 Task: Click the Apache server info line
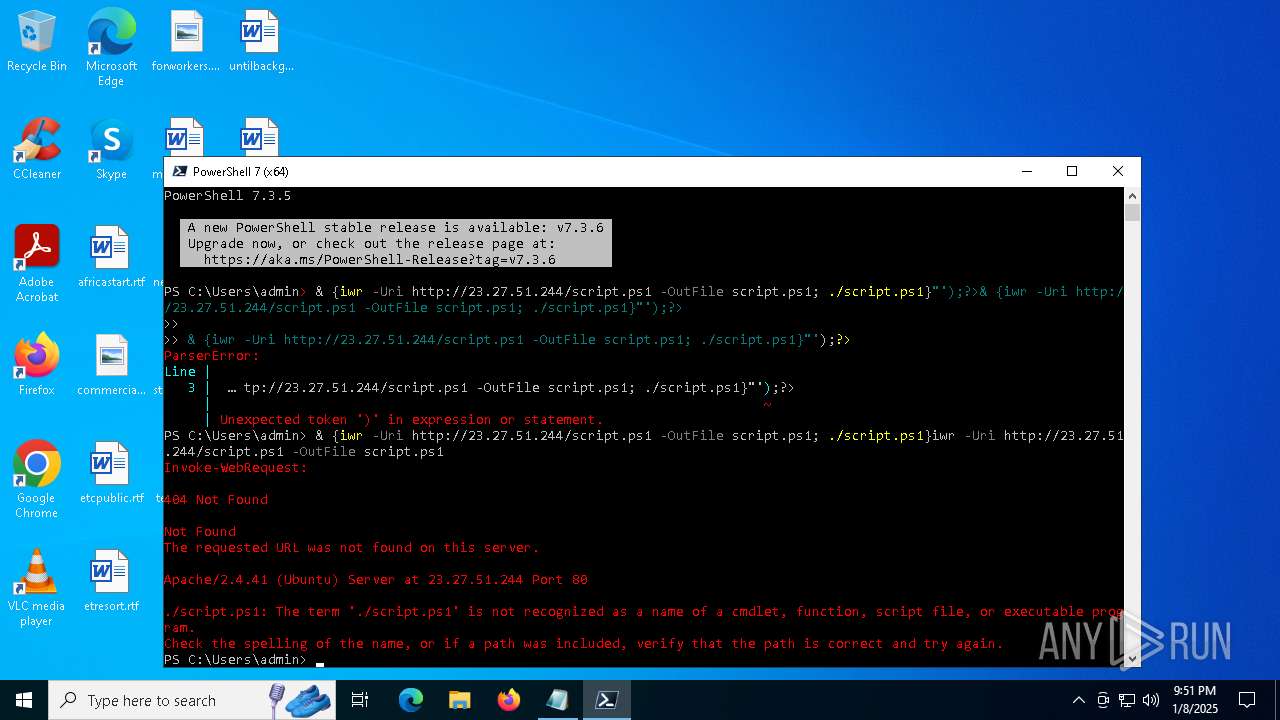[376, 580]
